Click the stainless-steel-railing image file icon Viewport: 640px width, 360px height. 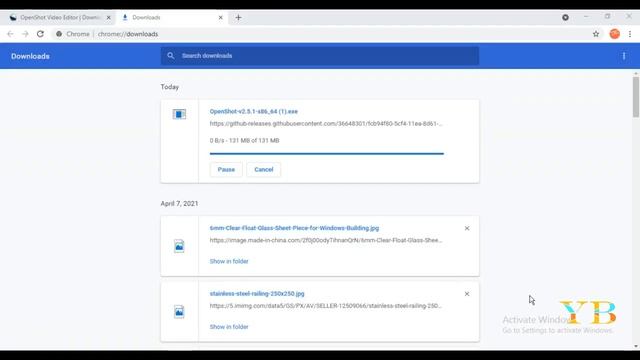pos(179,311)
